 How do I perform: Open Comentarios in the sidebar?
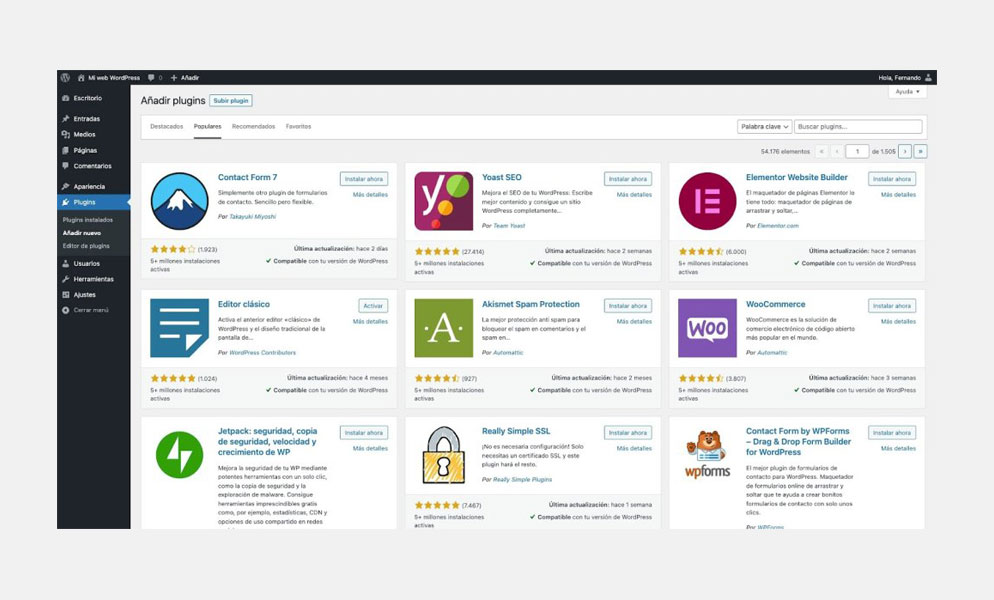(93, 166)
